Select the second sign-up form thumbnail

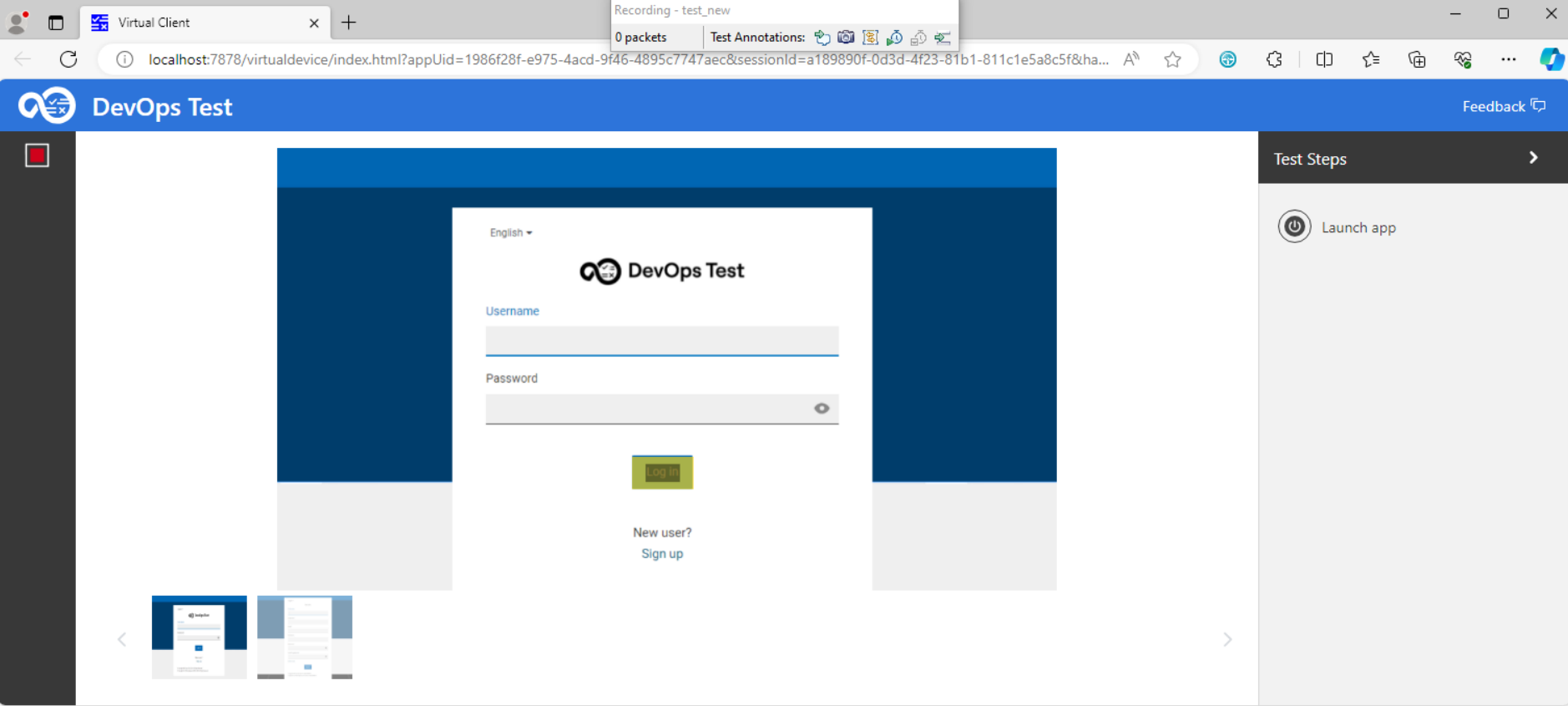click(305, 637)
